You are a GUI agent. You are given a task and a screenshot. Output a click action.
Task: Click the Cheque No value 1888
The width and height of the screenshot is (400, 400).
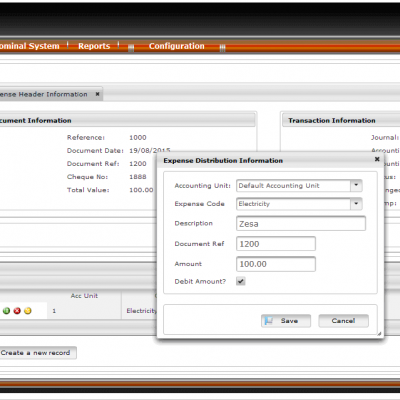pyautogui.click(x=138, y=177)
